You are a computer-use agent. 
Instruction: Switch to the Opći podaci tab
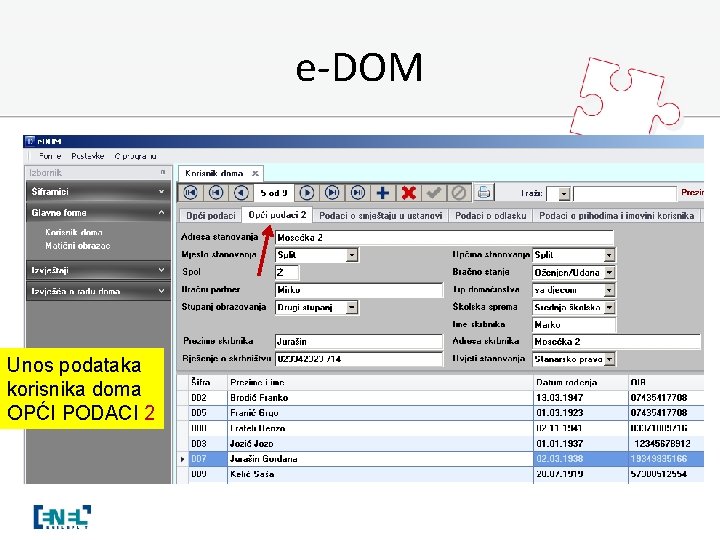click(210, 215)
